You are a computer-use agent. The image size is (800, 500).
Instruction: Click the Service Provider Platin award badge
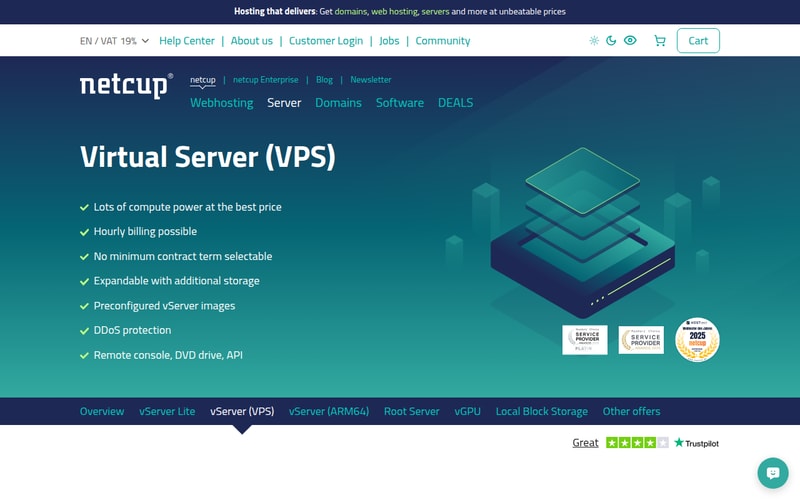coord(585,340)
